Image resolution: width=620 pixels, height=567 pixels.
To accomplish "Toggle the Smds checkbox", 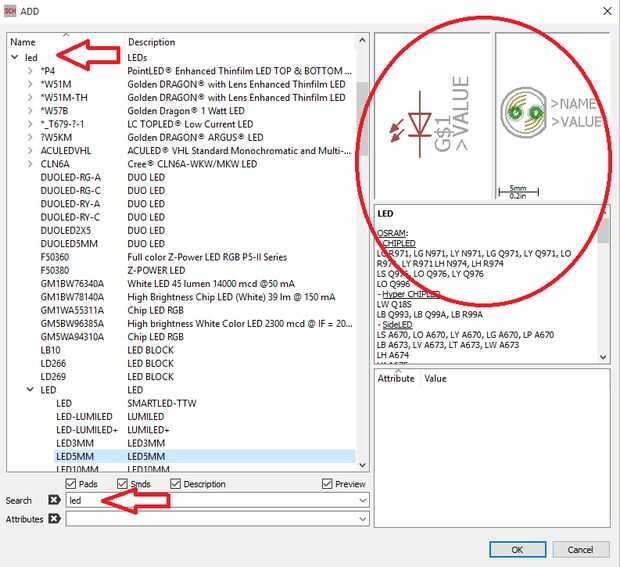I will (x=122, y=484).
